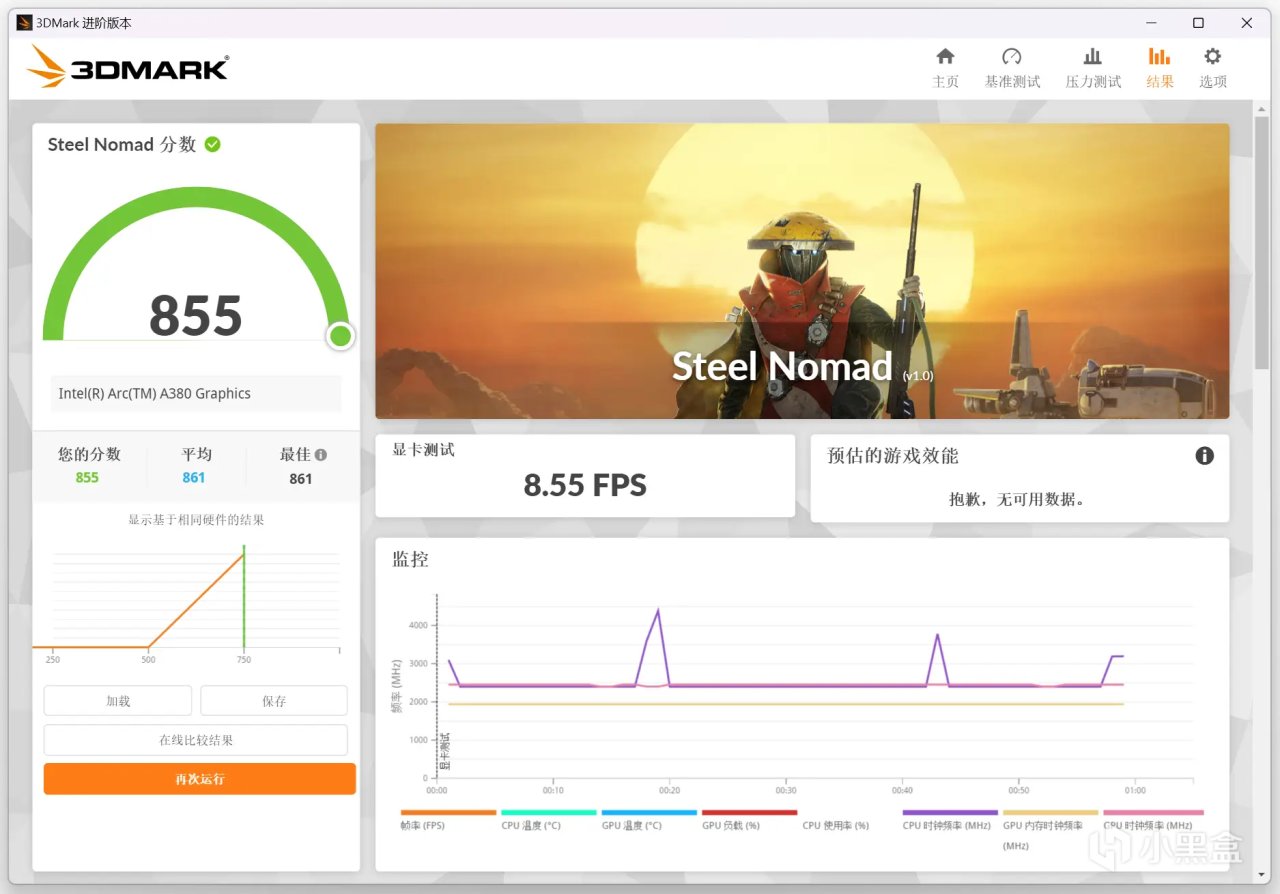
Task: Open the 结果 results chart icon
Action: pyautogui.click(x=1160, y=57)
